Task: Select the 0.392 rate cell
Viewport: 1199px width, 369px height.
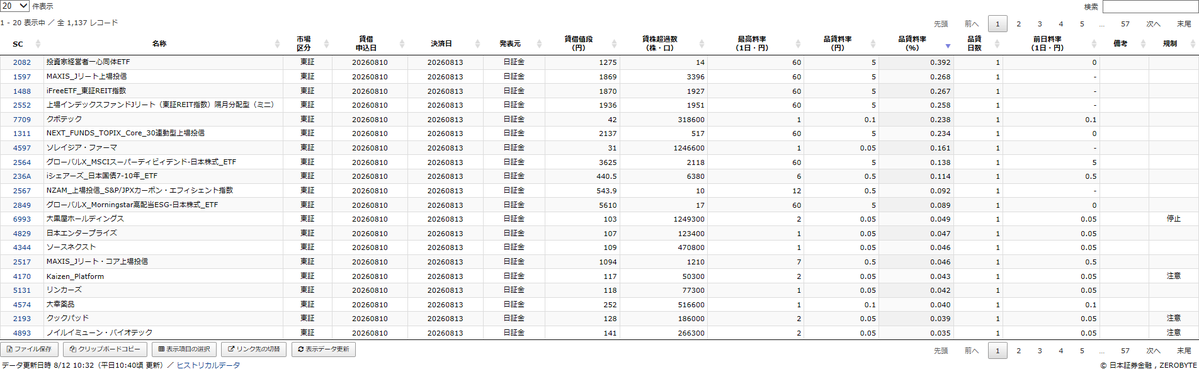Action: coord(916,62)
